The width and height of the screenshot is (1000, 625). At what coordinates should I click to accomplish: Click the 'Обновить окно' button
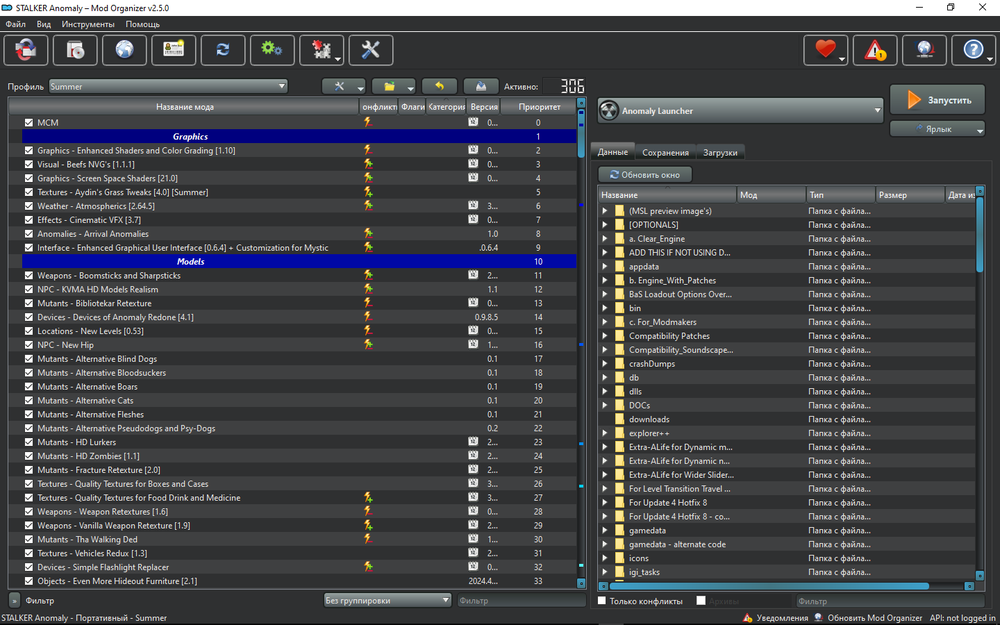[645, 174]
